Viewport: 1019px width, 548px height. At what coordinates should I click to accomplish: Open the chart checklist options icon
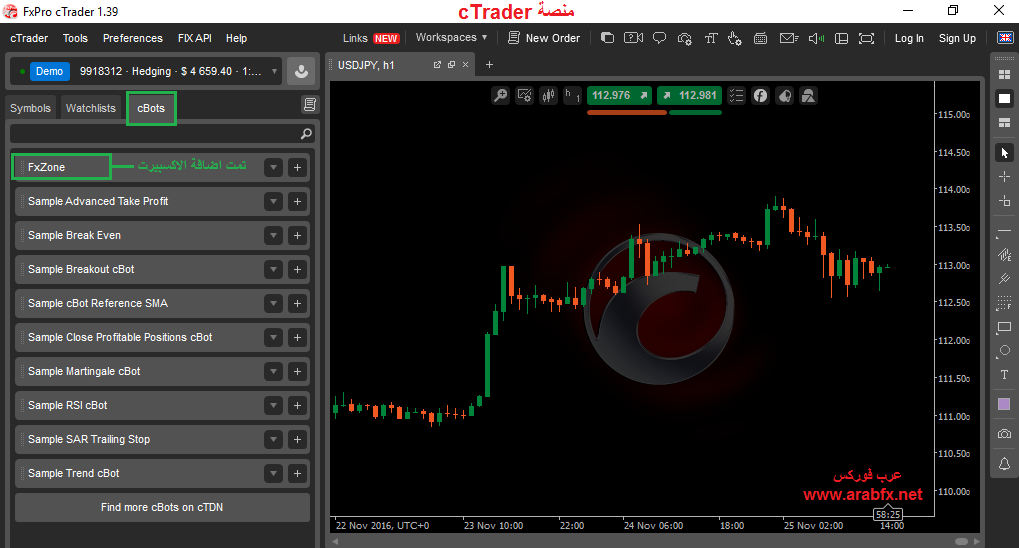pos(736,96)
